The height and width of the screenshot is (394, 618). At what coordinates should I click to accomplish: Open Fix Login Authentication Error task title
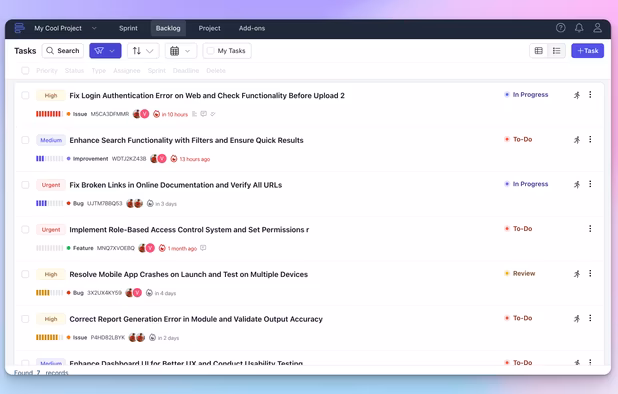pos(207,95)
